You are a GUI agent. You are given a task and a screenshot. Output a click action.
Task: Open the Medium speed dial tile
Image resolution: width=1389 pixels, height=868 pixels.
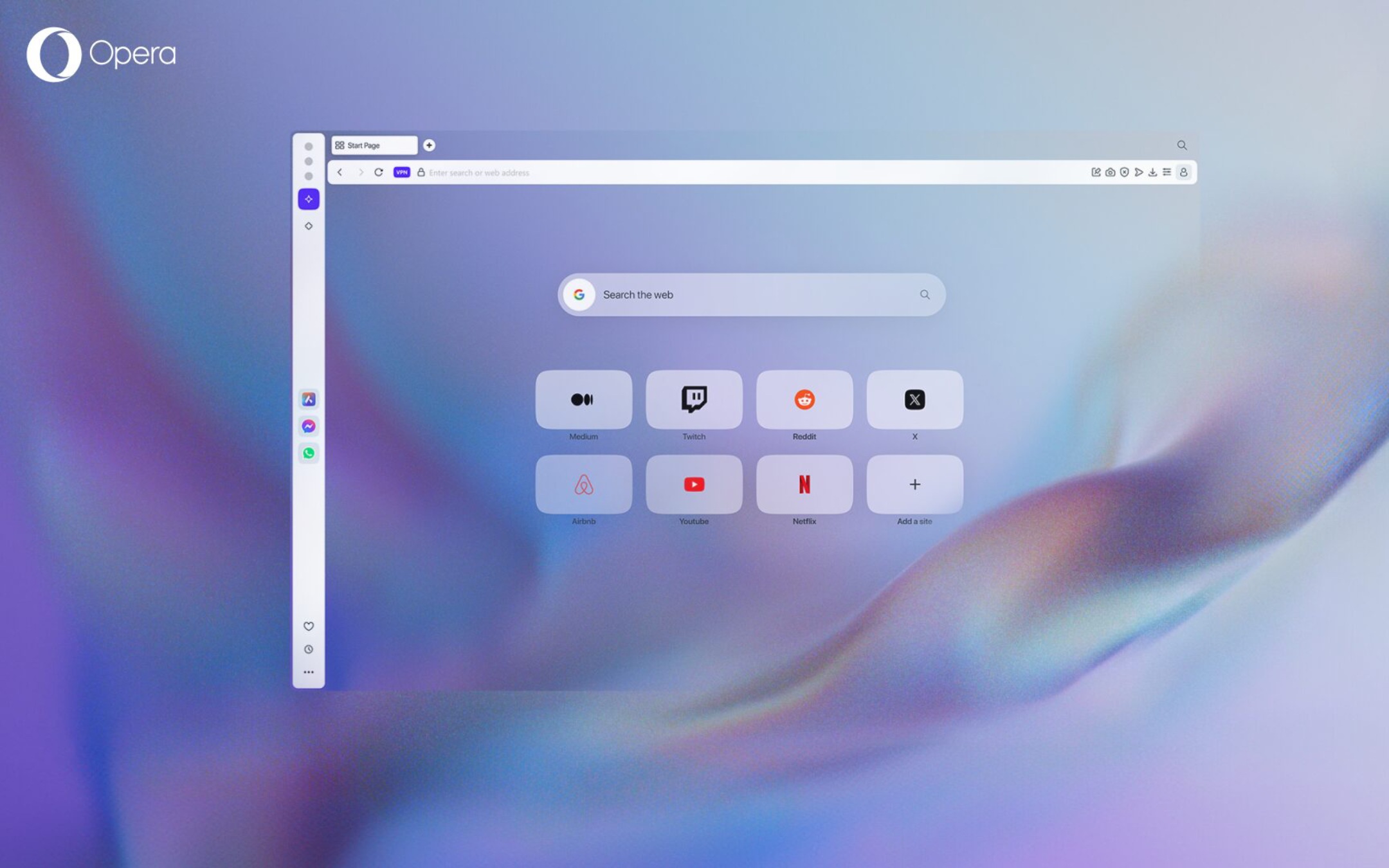pos(584,399)
